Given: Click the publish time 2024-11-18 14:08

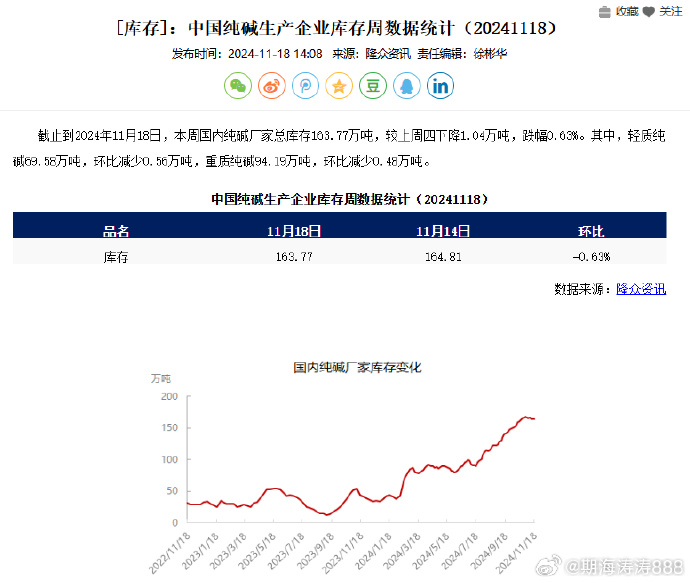Looking at the screenshot, I should (x=275, y=54).
